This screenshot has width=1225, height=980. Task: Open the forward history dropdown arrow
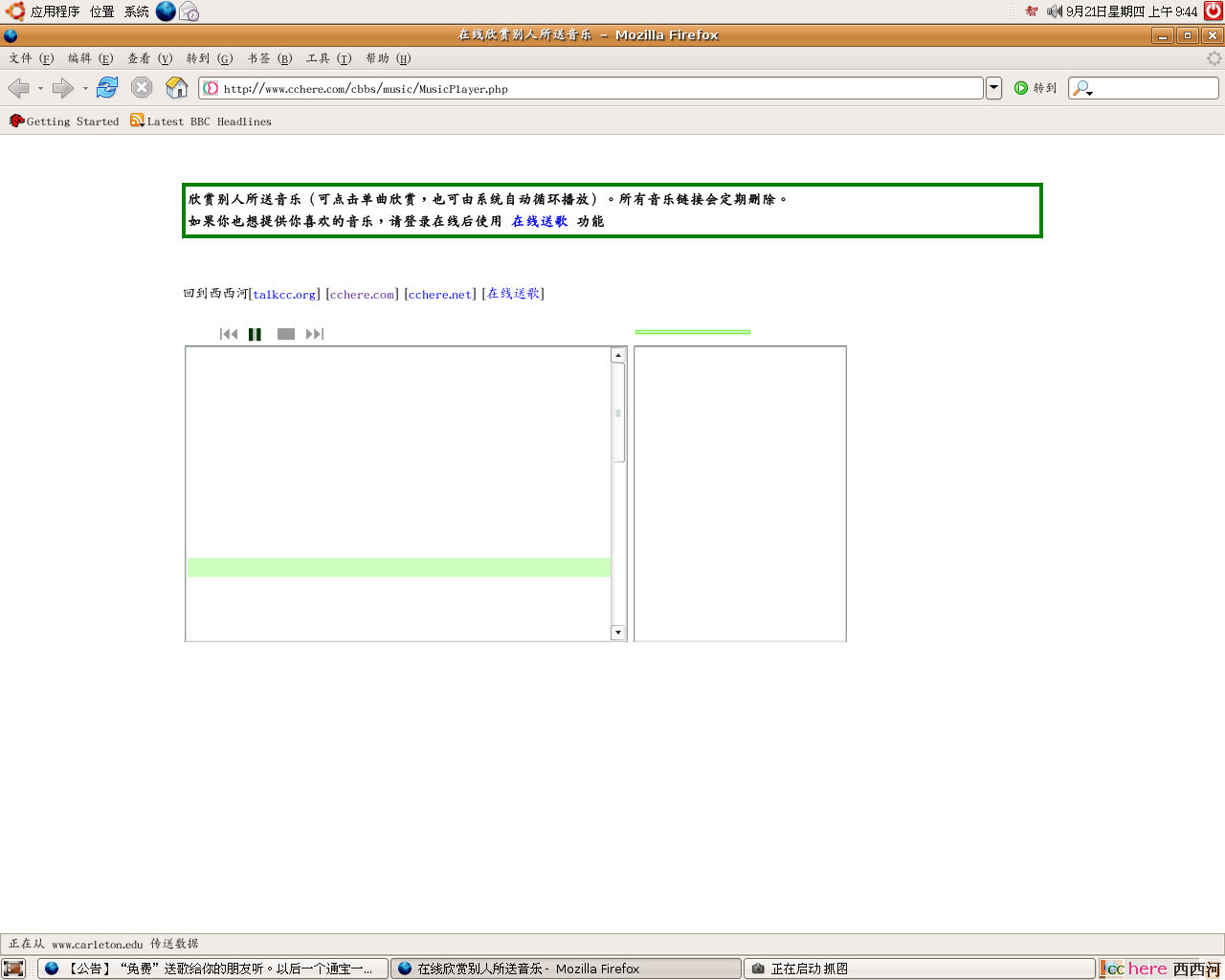[85, 88]
